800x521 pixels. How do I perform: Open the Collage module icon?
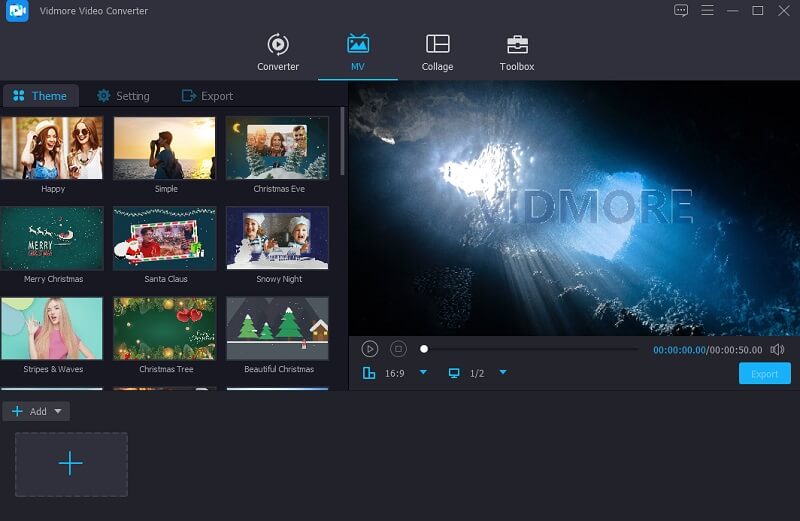pos(437,45)
